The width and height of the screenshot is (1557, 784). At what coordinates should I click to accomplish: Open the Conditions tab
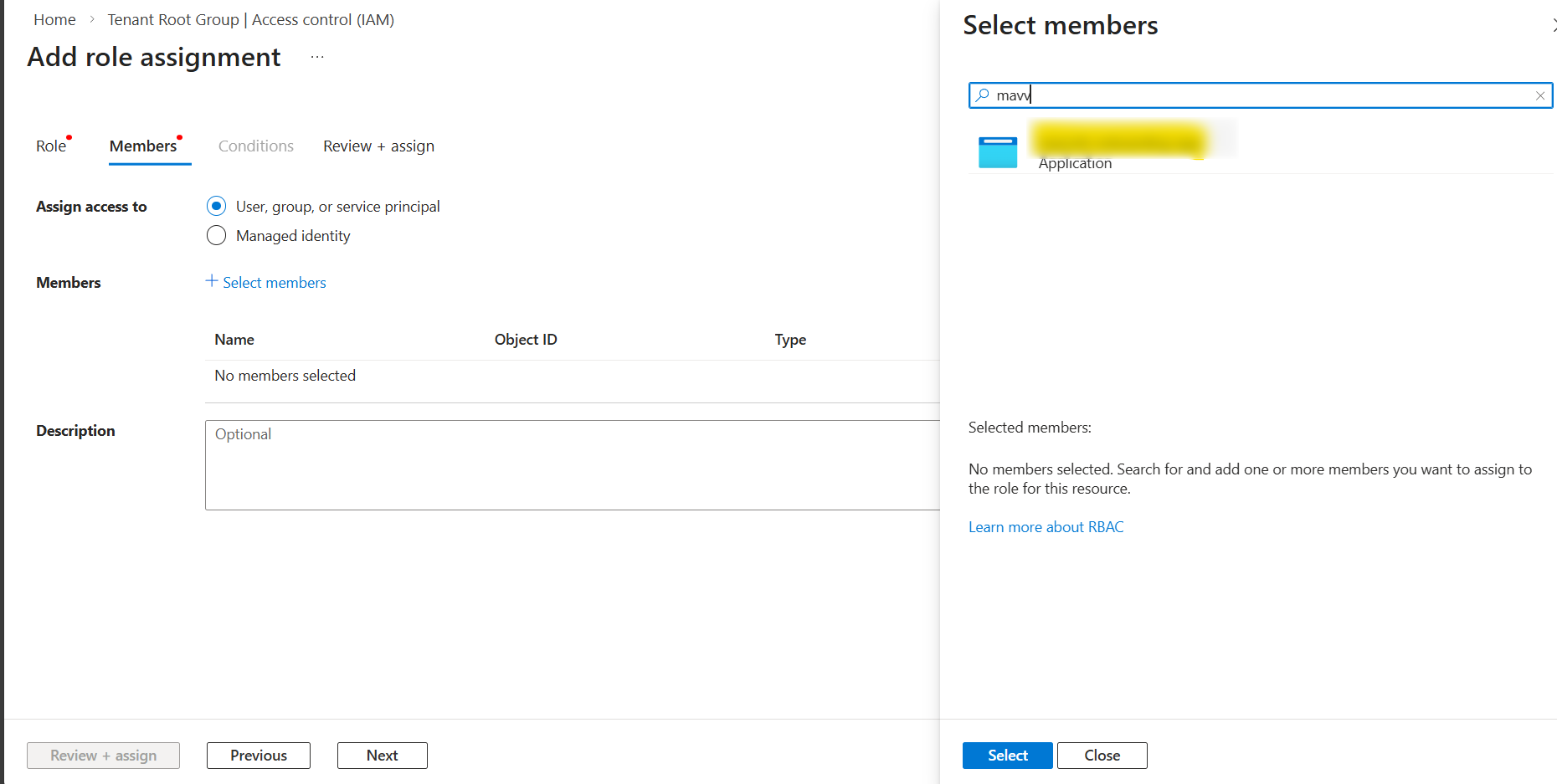256,146
